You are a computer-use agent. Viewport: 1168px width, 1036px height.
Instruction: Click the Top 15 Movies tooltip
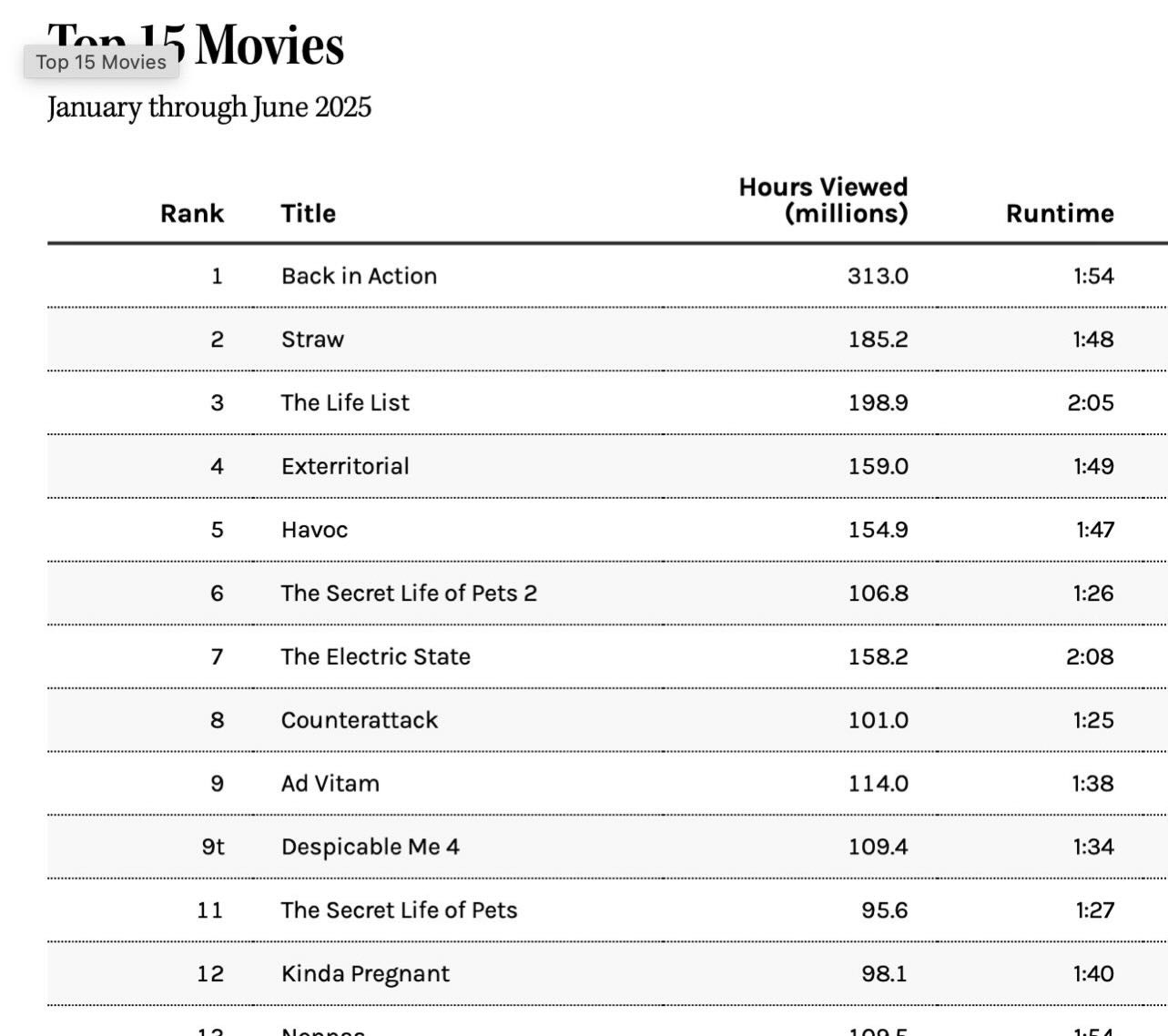tap(101, 62)
